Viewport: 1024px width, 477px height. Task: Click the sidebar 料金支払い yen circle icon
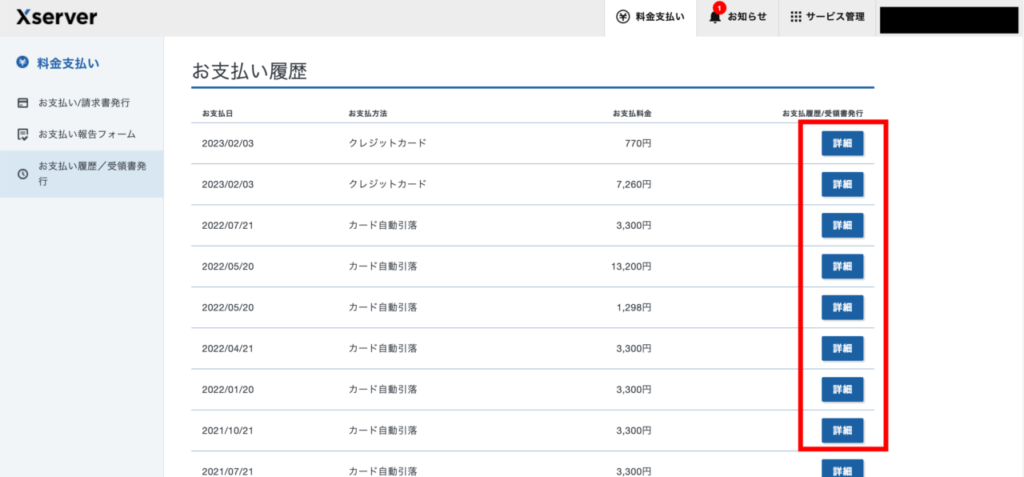[23, 62]
